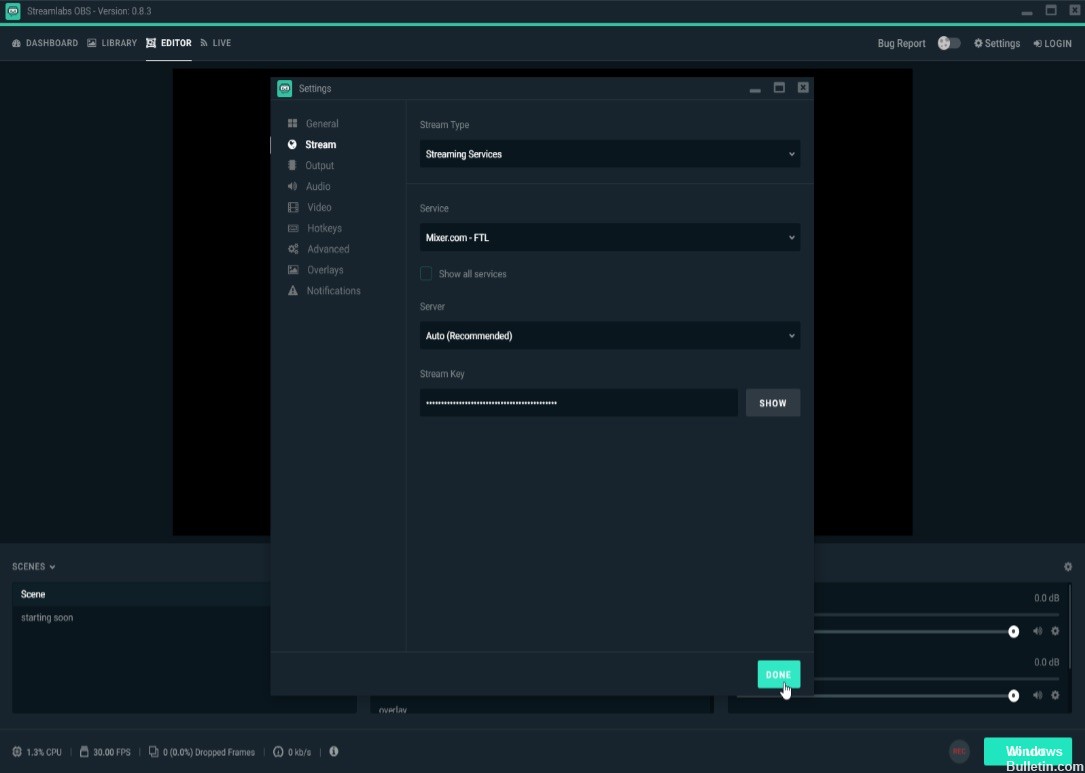Click the DONE button
This screenshot has width=1085, height=773.
point(778,675)
